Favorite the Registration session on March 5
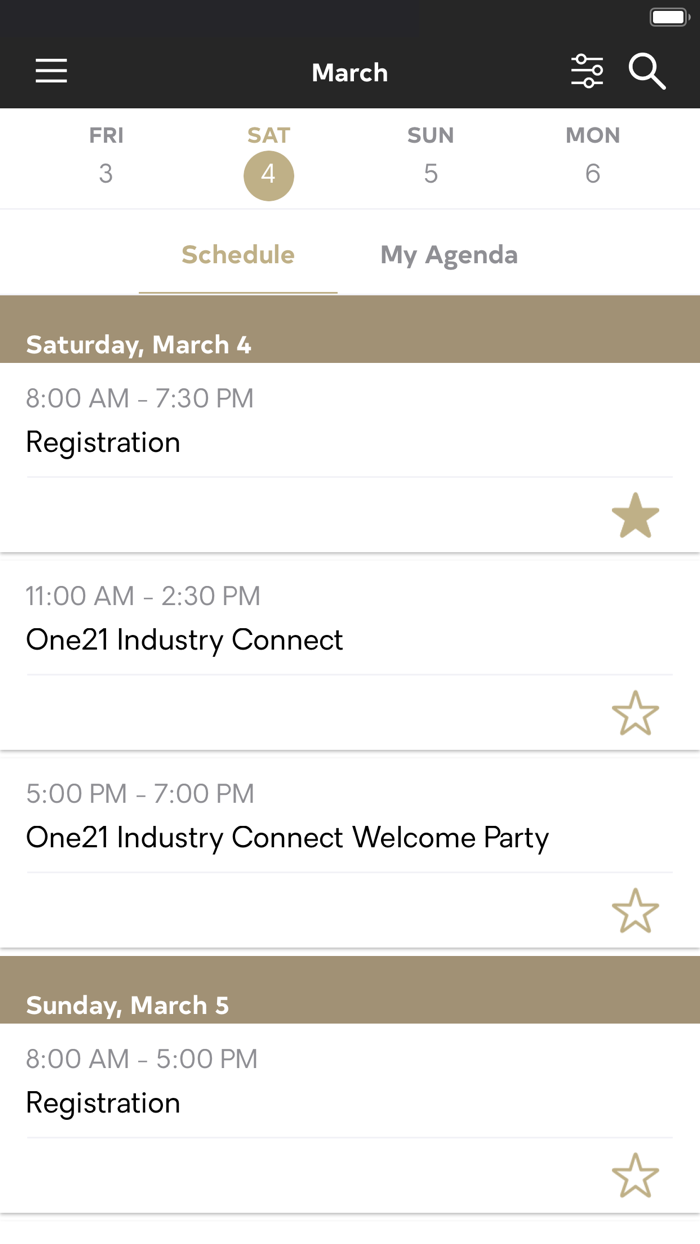 click(635, 1176)
